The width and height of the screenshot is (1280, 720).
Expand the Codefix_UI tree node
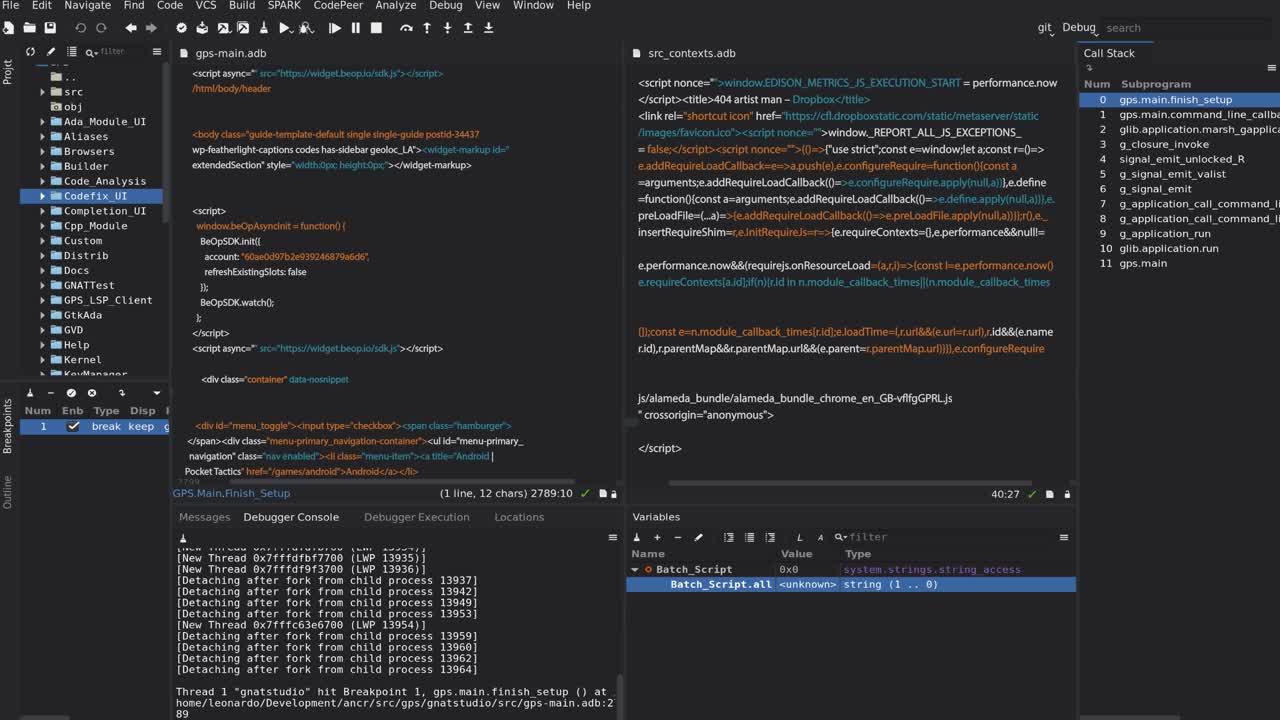point(43,196)
